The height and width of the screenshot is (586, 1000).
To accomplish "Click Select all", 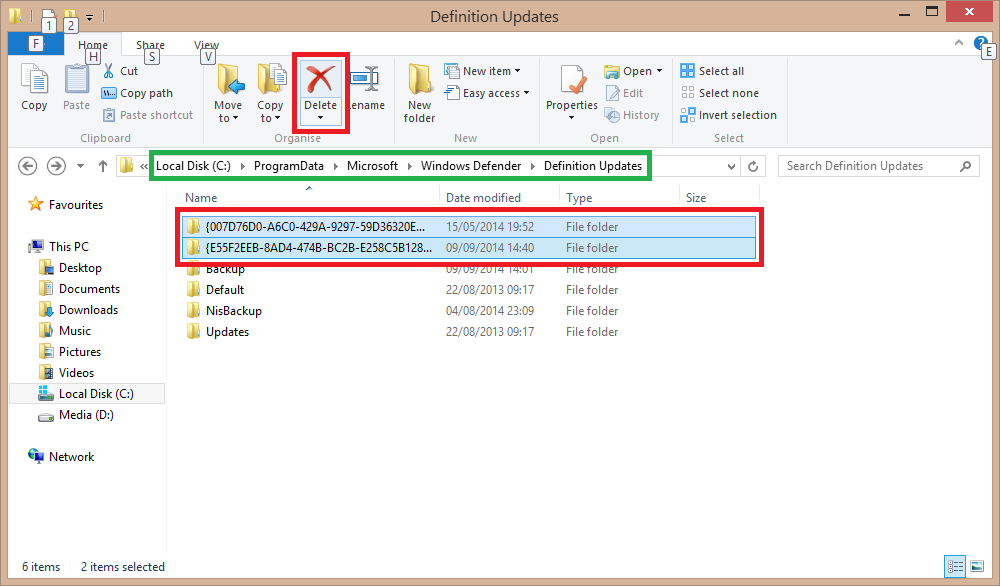I will (712, 71).
